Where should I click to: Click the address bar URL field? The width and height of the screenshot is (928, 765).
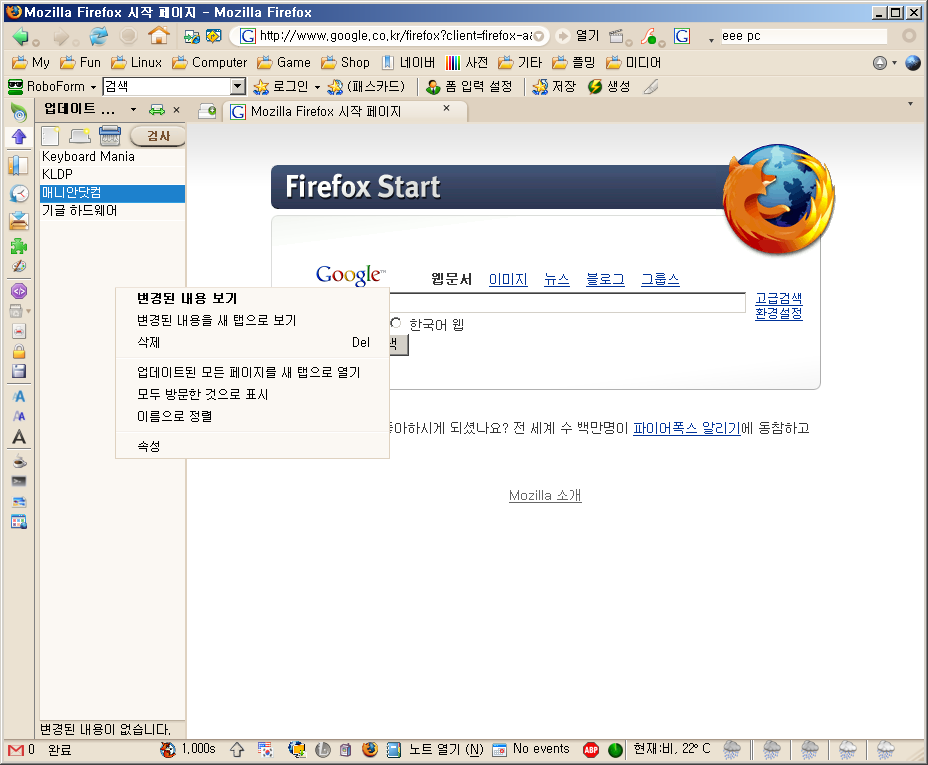point(395,36)
